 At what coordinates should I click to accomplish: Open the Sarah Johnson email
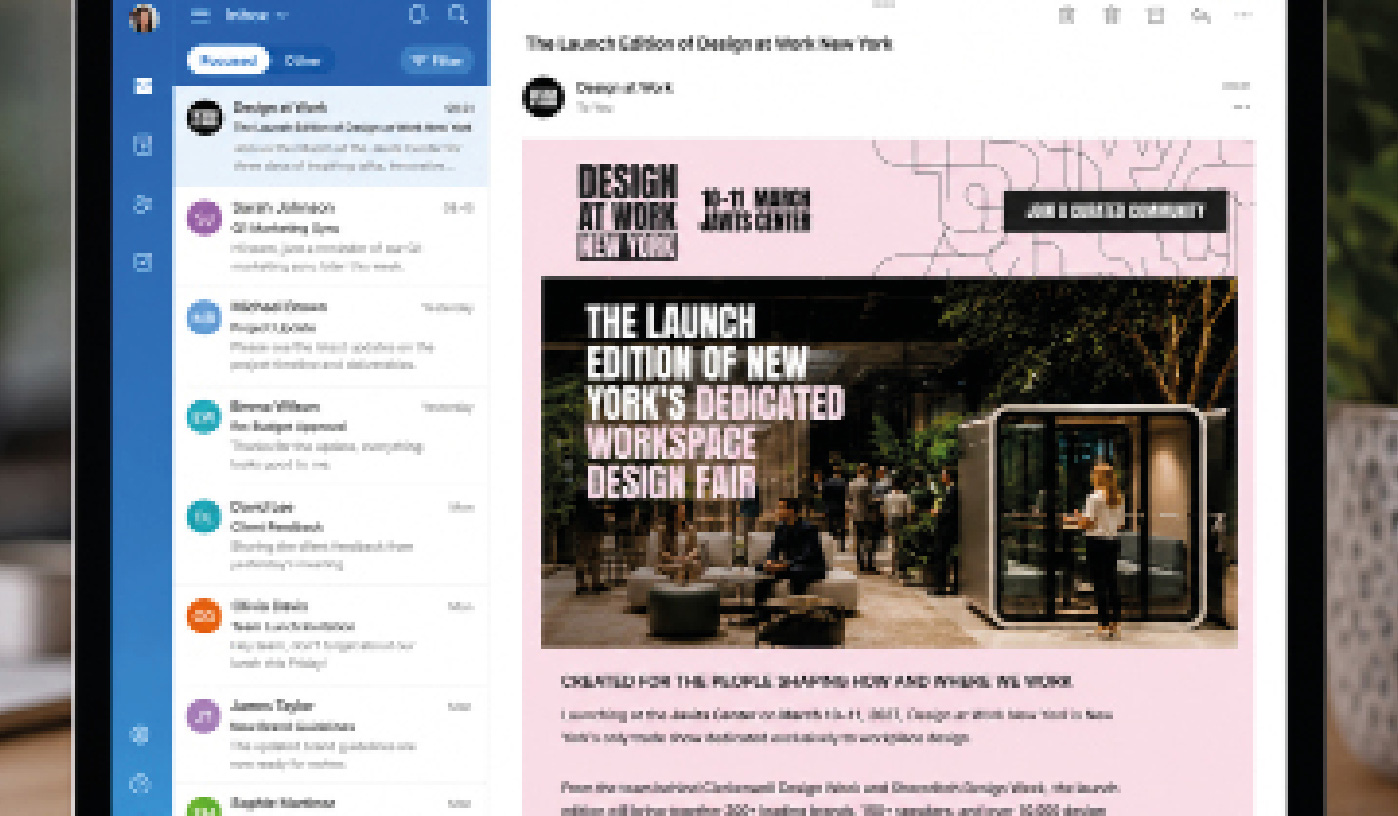coord(331,236)
